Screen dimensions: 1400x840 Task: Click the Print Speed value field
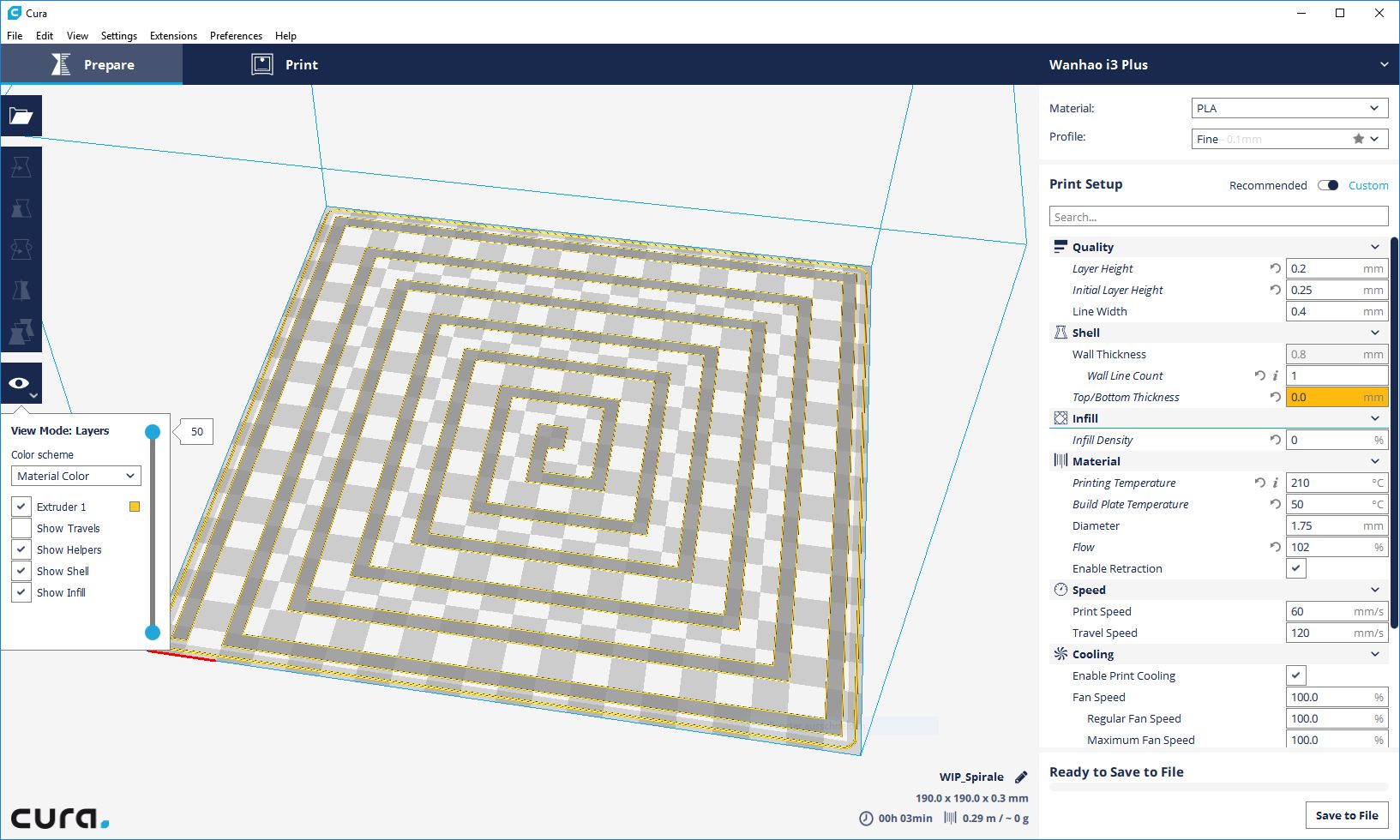(x=1337, y=611)
